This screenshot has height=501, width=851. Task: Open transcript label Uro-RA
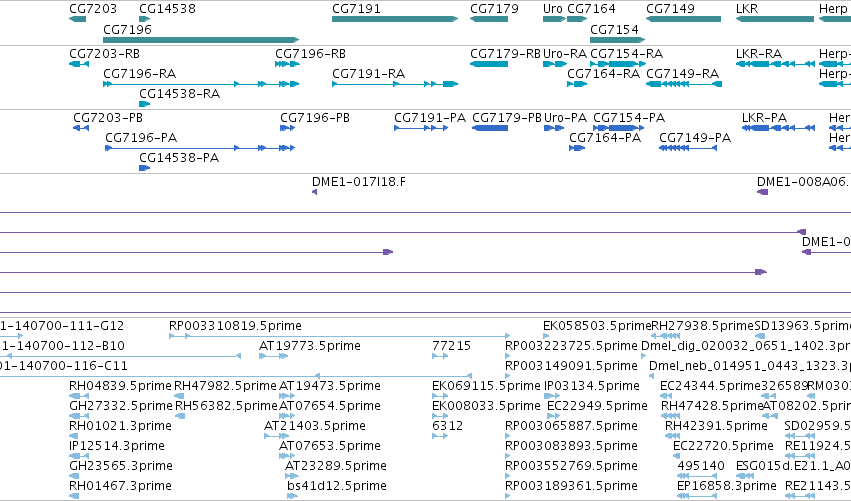click(x=565, y=54)
